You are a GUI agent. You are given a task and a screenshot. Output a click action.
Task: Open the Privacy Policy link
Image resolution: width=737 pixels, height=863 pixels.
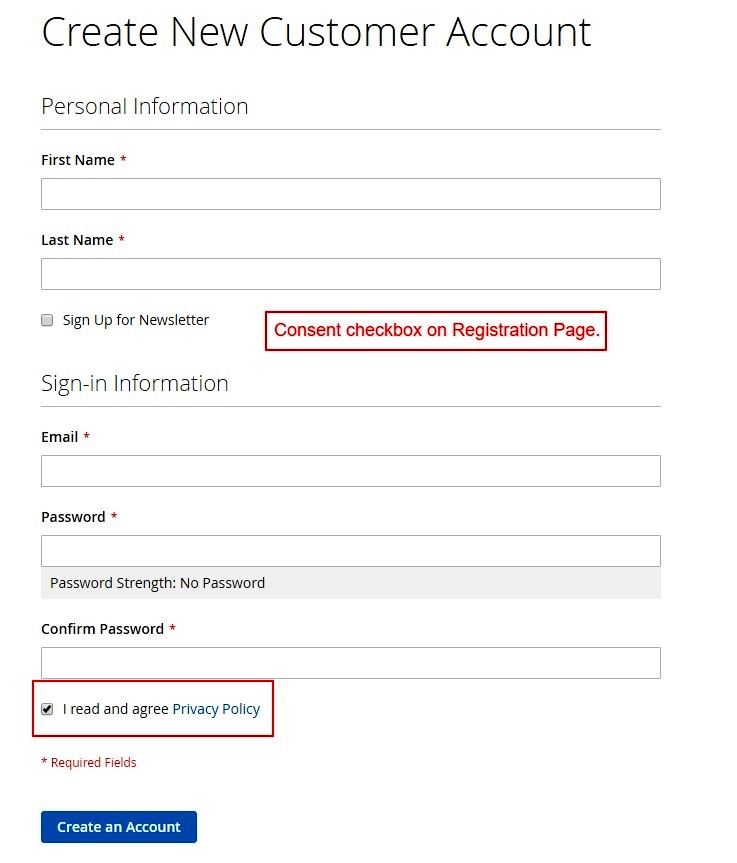coord(216,708)
